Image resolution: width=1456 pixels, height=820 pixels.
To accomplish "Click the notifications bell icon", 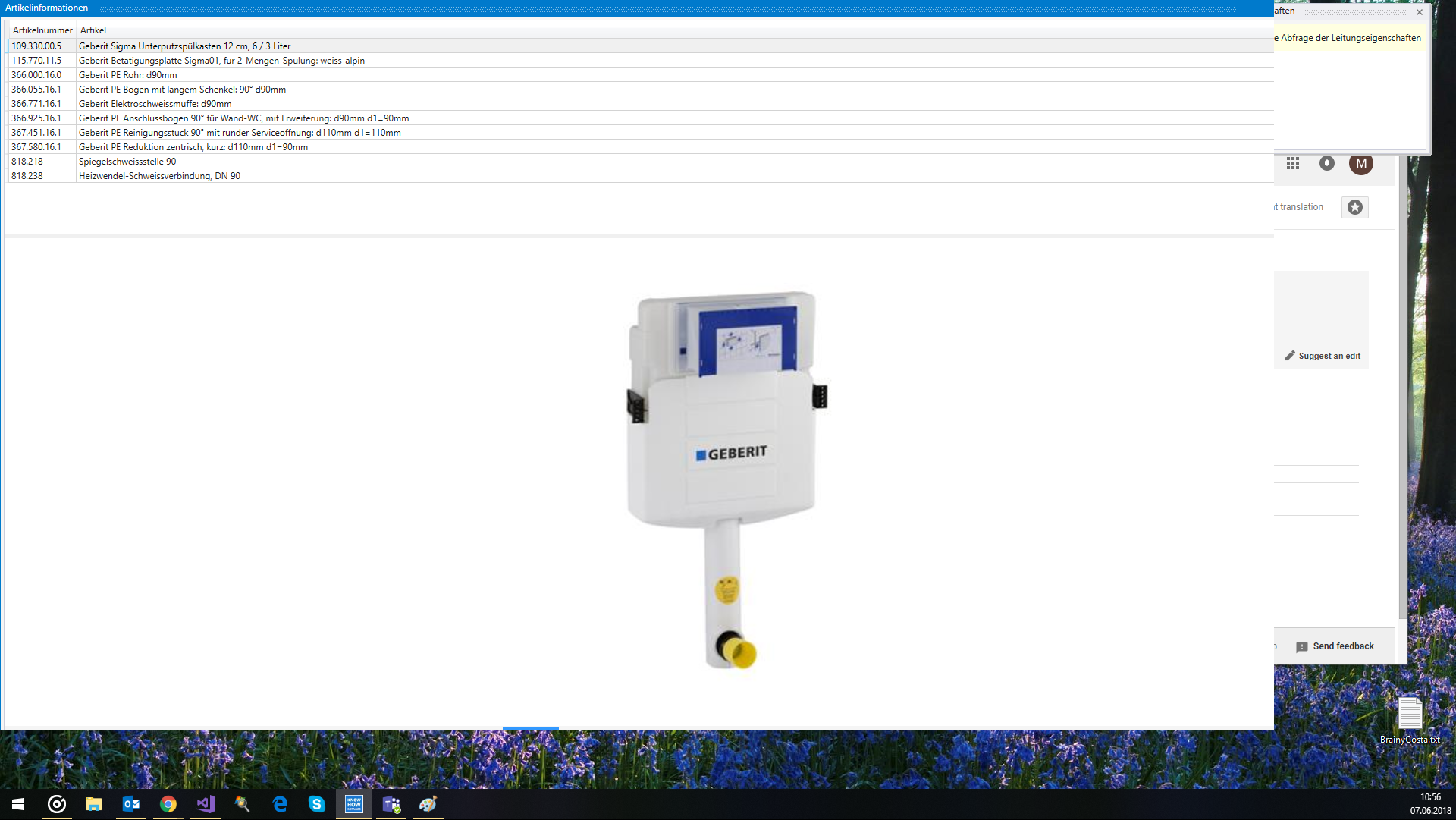I will [1327, 163].
